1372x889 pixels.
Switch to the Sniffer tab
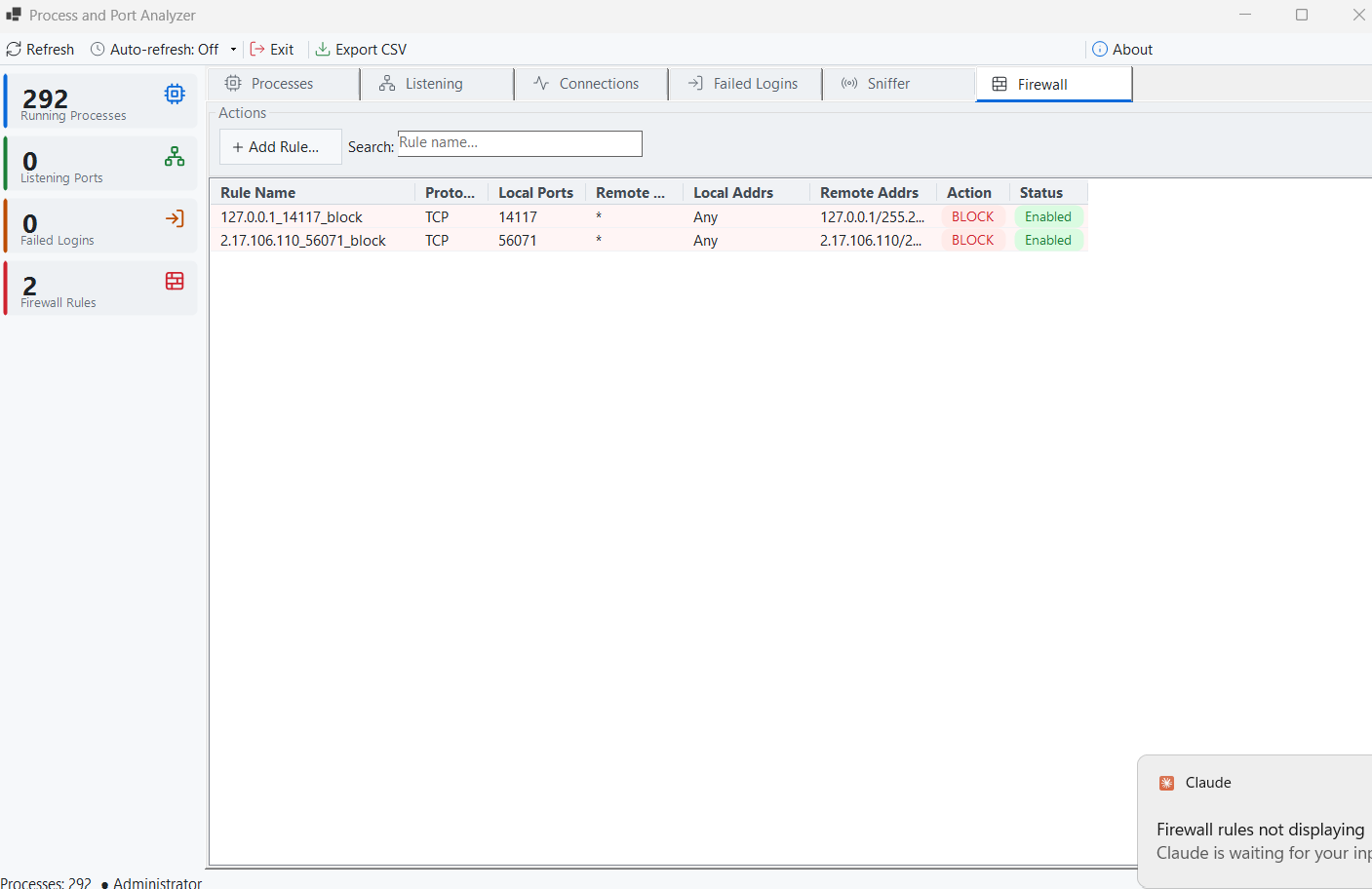(x=899, y=84)
